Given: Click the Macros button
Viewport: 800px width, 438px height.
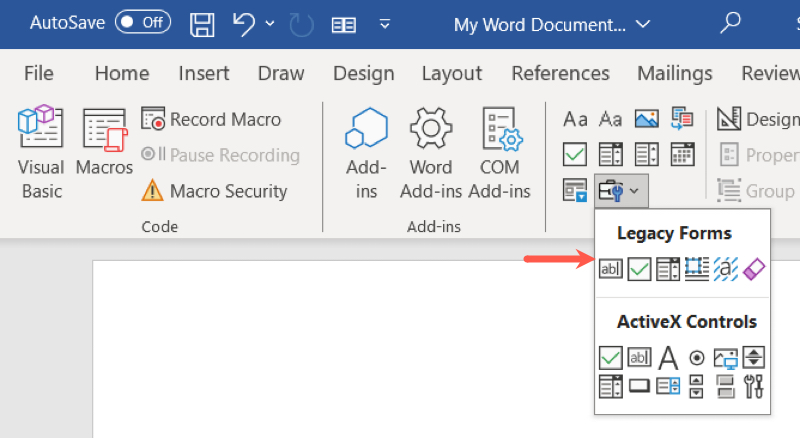Looking at the screenshot, I should tap(104, 141).
